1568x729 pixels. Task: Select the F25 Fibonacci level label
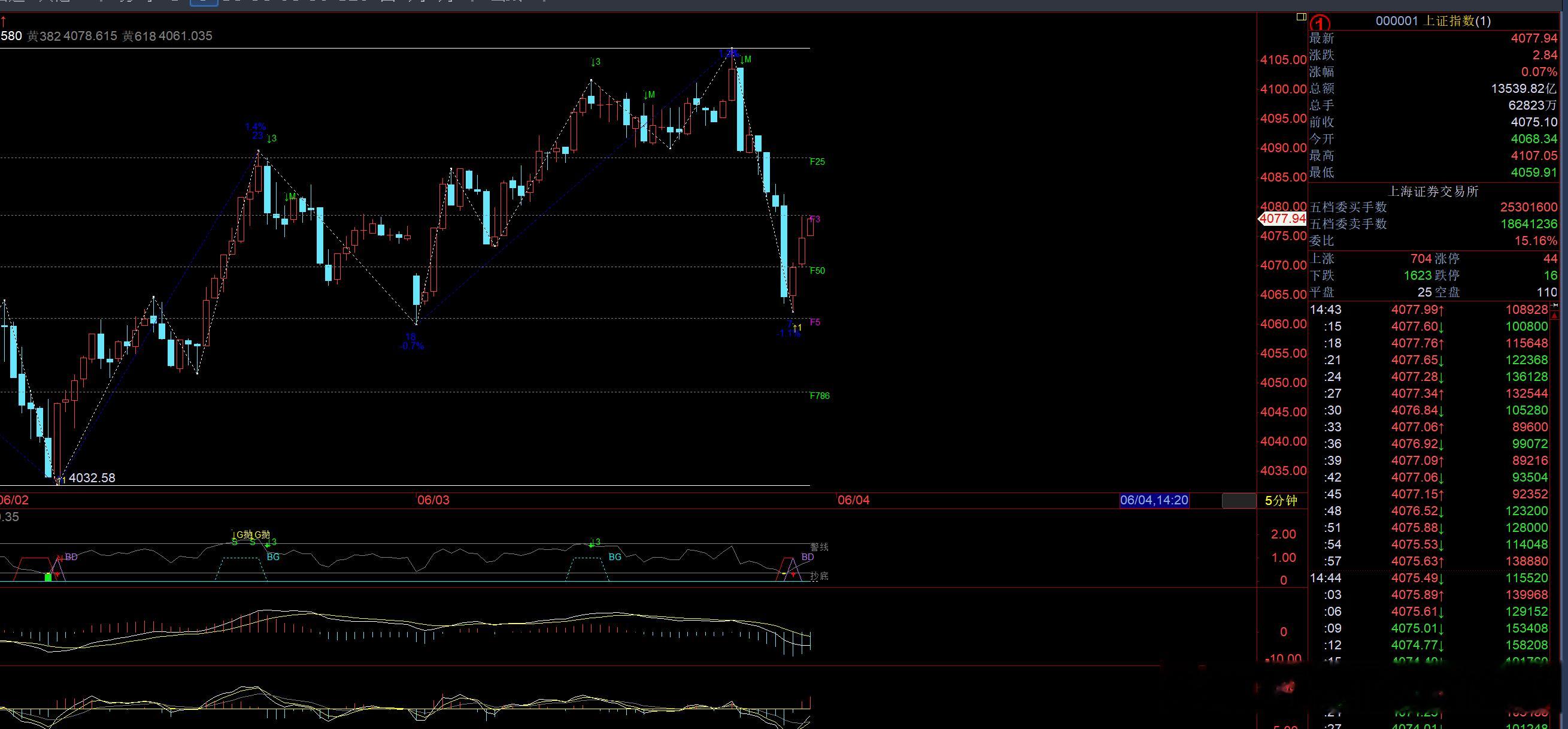[x=817, y=161]
